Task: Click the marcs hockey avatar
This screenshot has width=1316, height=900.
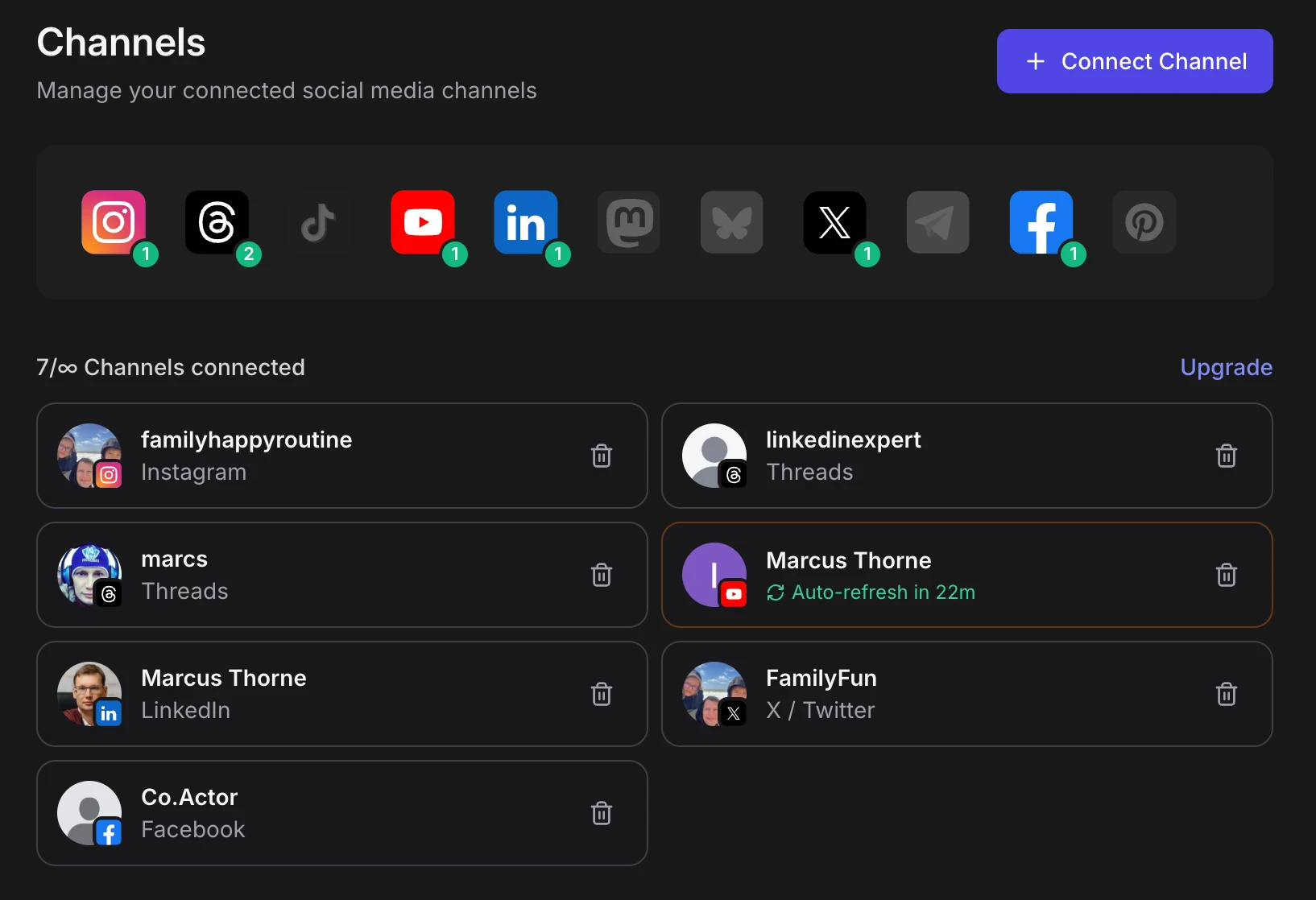Action: click(89, 575)
